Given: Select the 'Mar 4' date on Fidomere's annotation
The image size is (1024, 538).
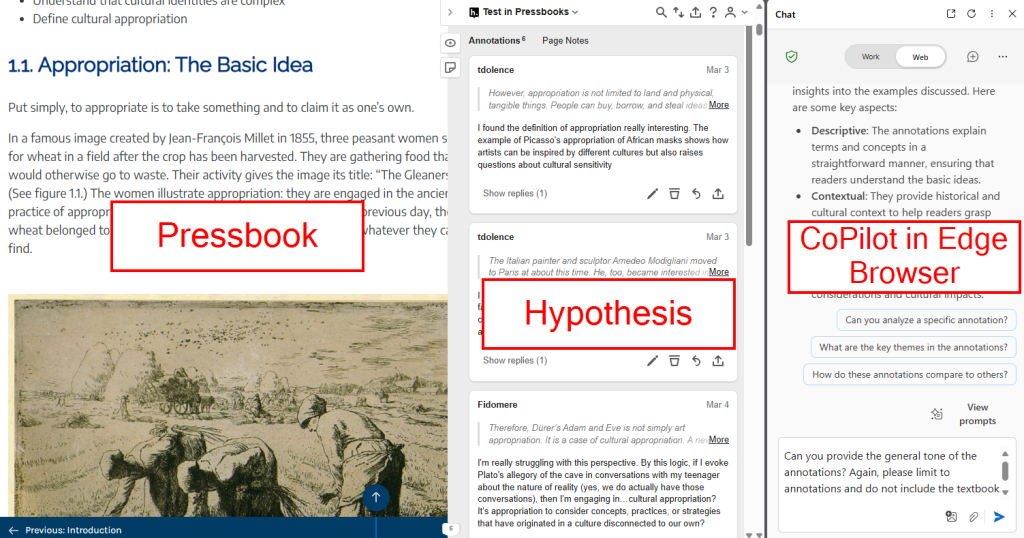Looking at the screenshot, I should 717,405.
